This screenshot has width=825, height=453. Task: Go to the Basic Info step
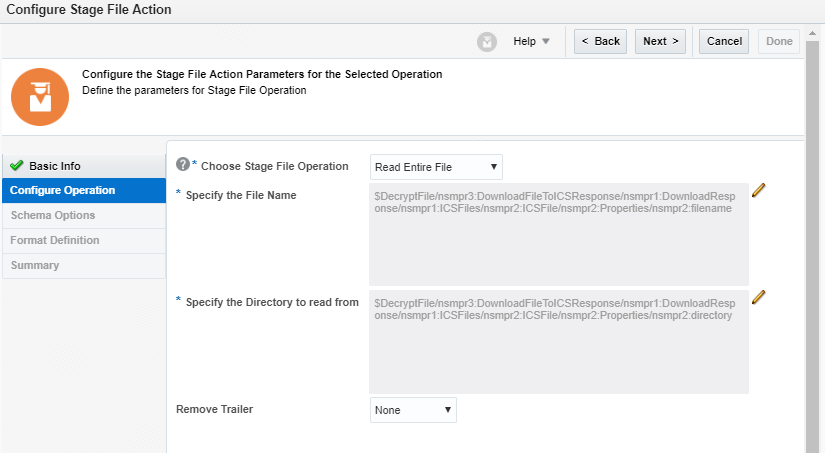coord(55,166)
